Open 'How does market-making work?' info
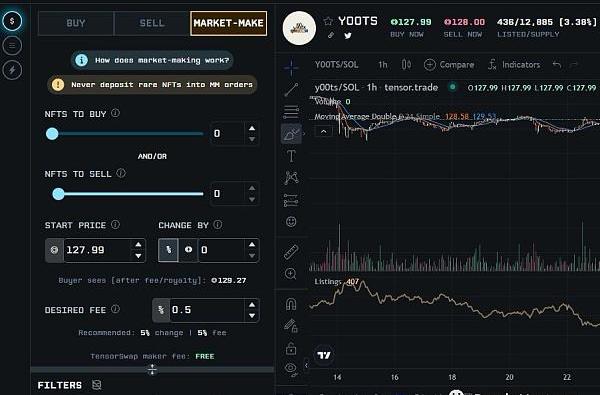The image size is (600, 395). 152,60
